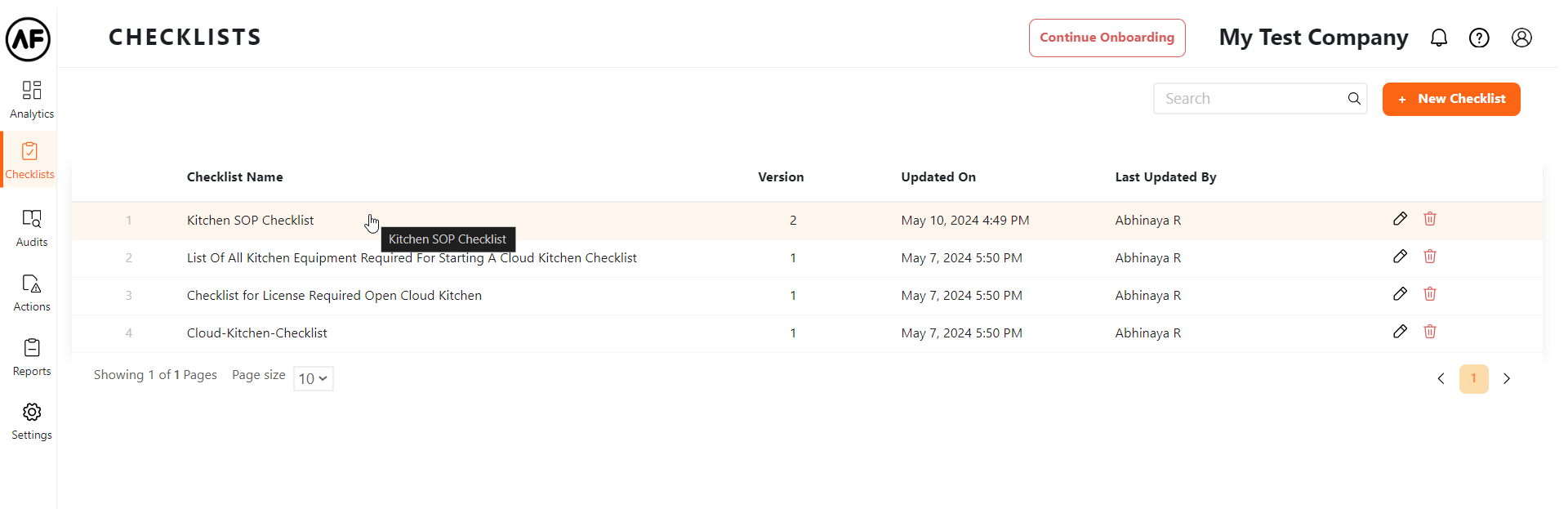Click Continue Onboarding button
This screenshot has width=1568, height=509.
click(x=1107, y=38)
